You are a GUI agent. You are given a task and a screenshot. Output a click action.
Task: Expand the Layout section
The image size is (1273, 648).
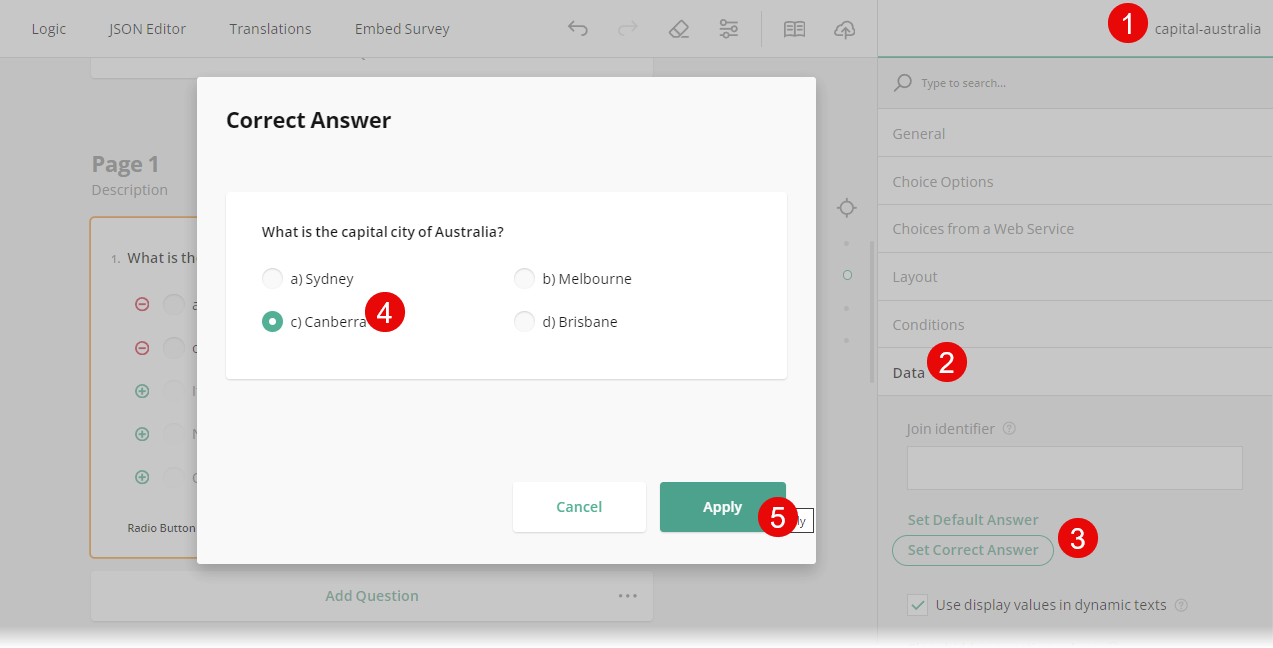point(913,276)
